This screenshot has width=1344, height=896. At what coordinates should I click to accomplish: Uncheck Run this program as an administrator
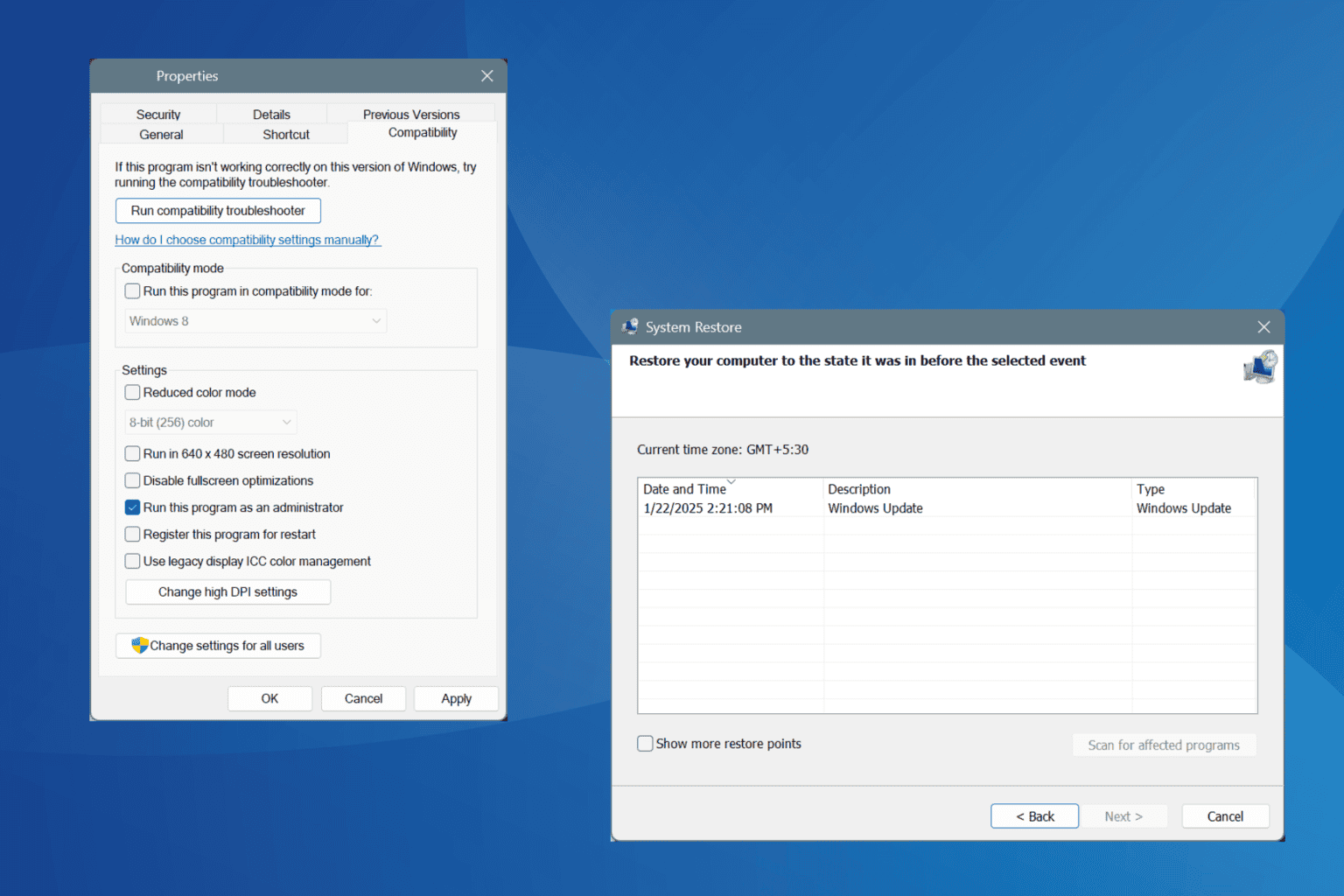click(133, 507)
